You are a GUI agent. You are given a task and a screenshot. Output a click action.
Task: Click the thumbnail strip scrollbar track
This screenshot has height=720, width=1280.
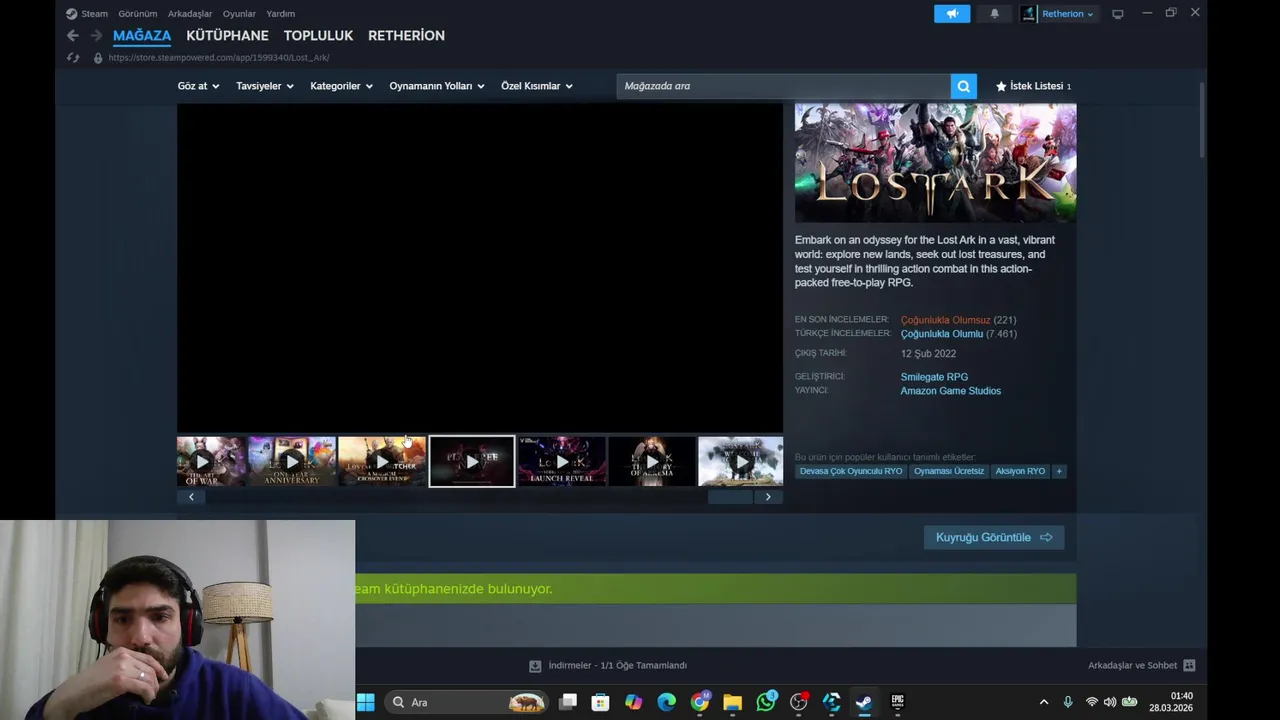click(x=479, y=497)
